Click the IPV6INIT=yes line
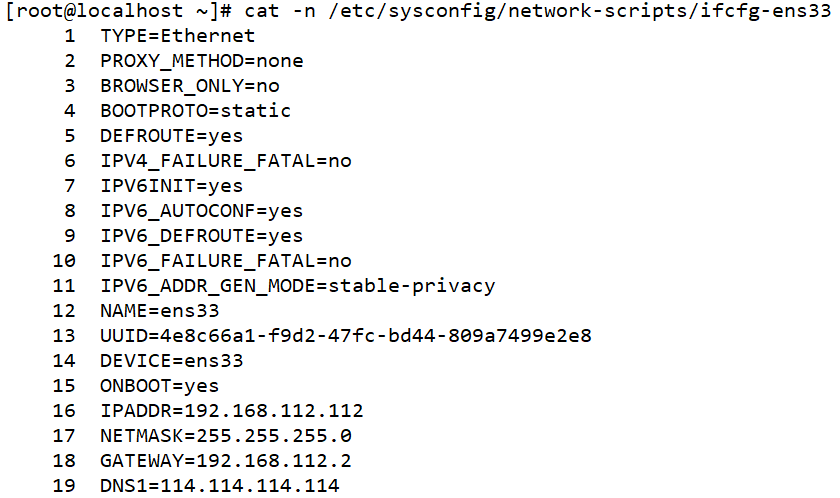 pos(171,186)
